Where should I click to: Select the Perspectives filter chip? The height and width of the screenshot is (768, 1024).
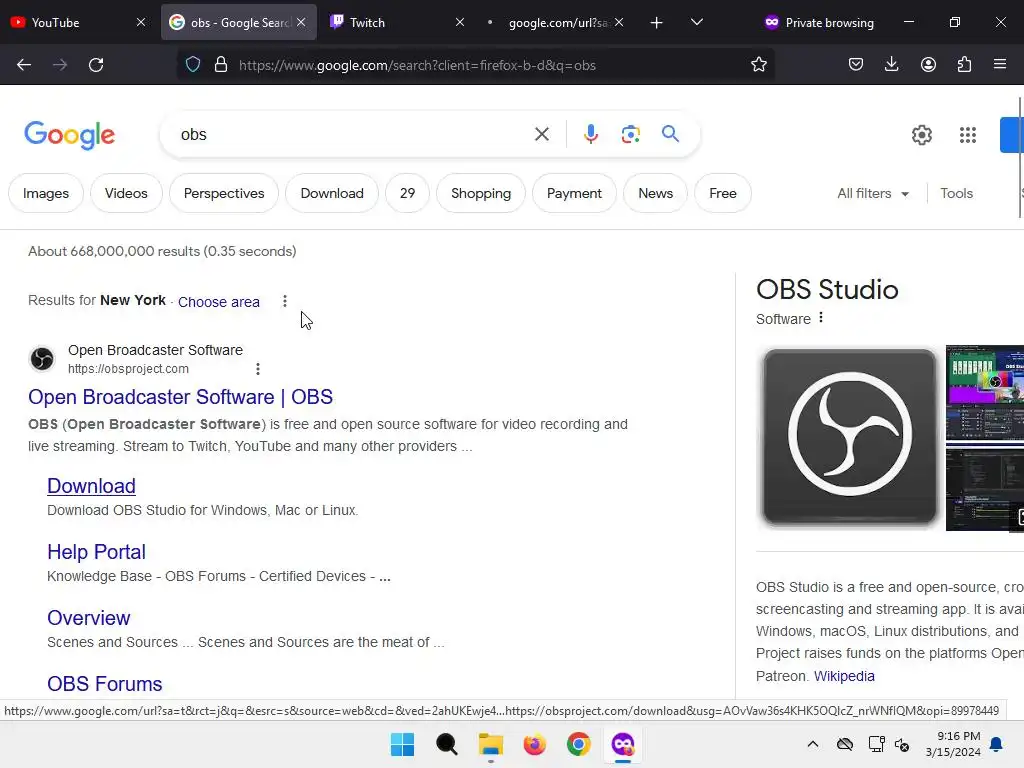tap(224, 193)
